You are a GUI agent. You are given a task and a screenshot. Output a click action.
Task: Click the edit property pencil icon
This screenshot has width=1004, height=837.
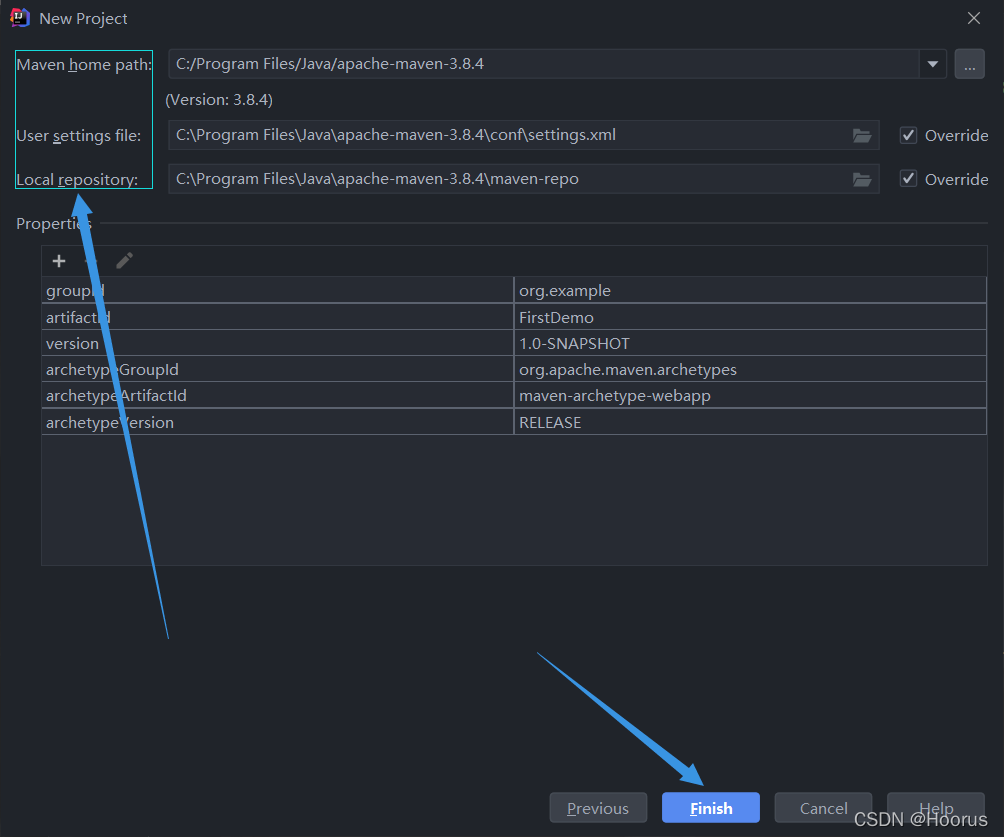(x=124, y=261)
